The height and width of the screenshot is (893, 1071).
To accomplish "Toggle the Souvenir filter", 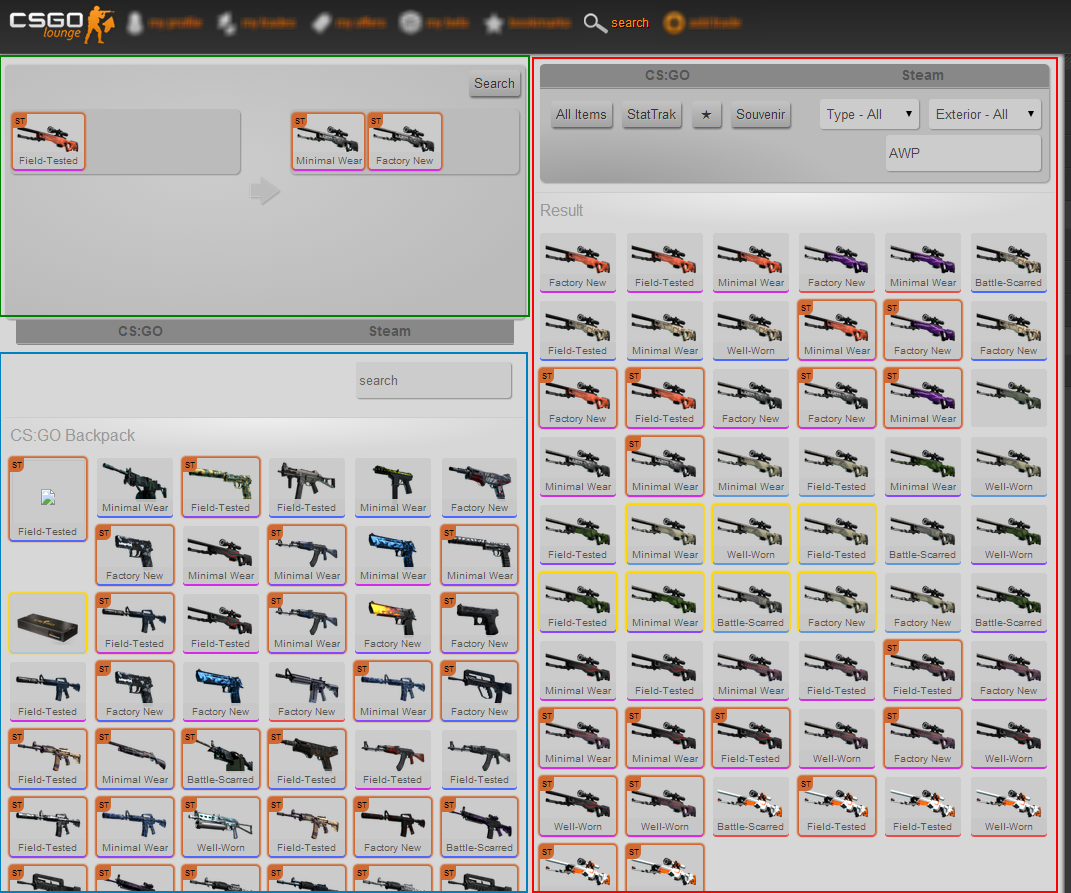I will tap(760, 115).
